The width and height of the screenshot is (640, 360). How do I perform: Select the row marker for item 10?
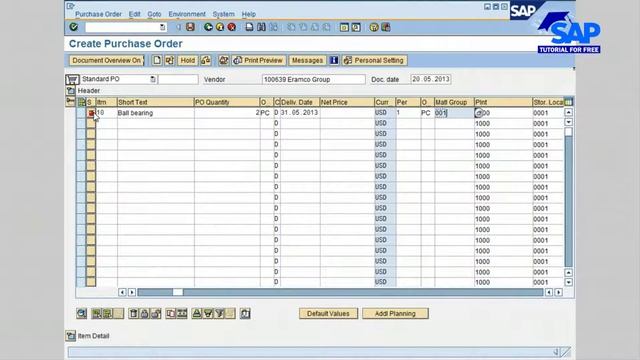pos(81,113)
